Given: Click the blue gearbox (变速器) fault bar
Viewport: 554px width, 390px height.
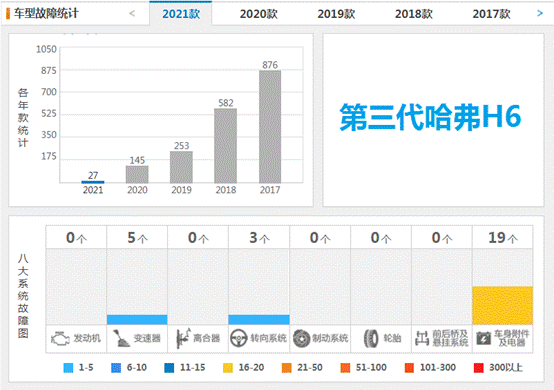Looking at the screenshot, I should click(137, 320).
